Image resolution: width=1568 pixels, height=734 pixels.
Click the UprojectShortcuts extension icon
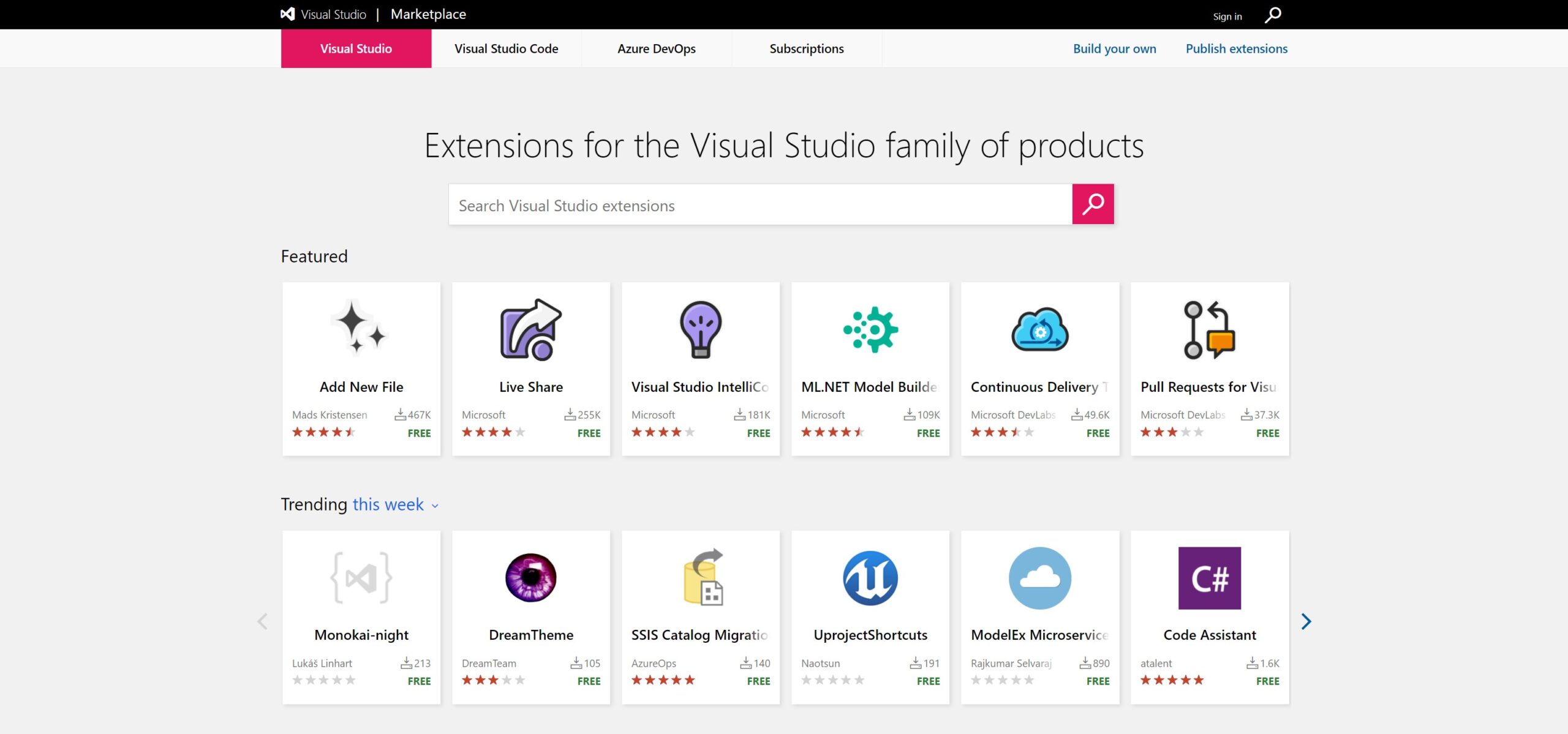(x=870, y=577)
